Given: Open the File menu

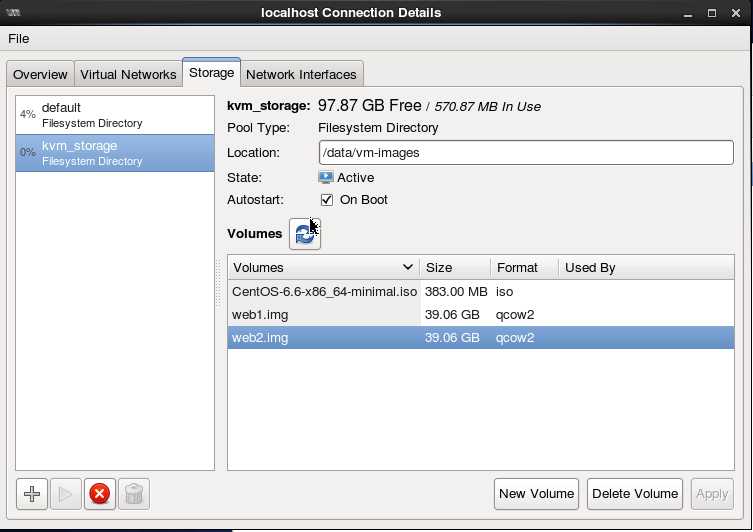Looking at the screenshot, I should click(x=19, y=39).
